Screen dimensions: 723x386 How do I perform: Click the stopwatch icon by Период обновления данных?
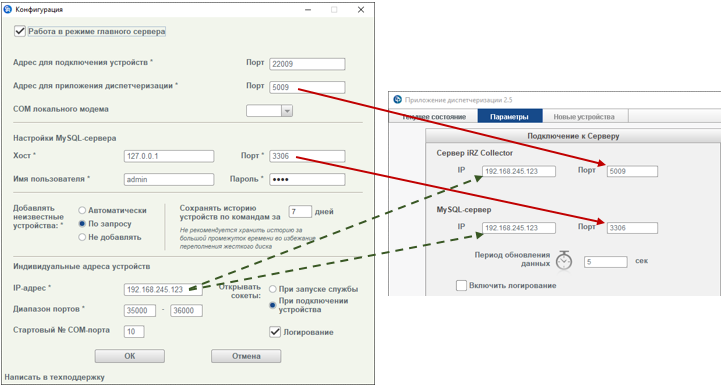[x=563, y=261]
